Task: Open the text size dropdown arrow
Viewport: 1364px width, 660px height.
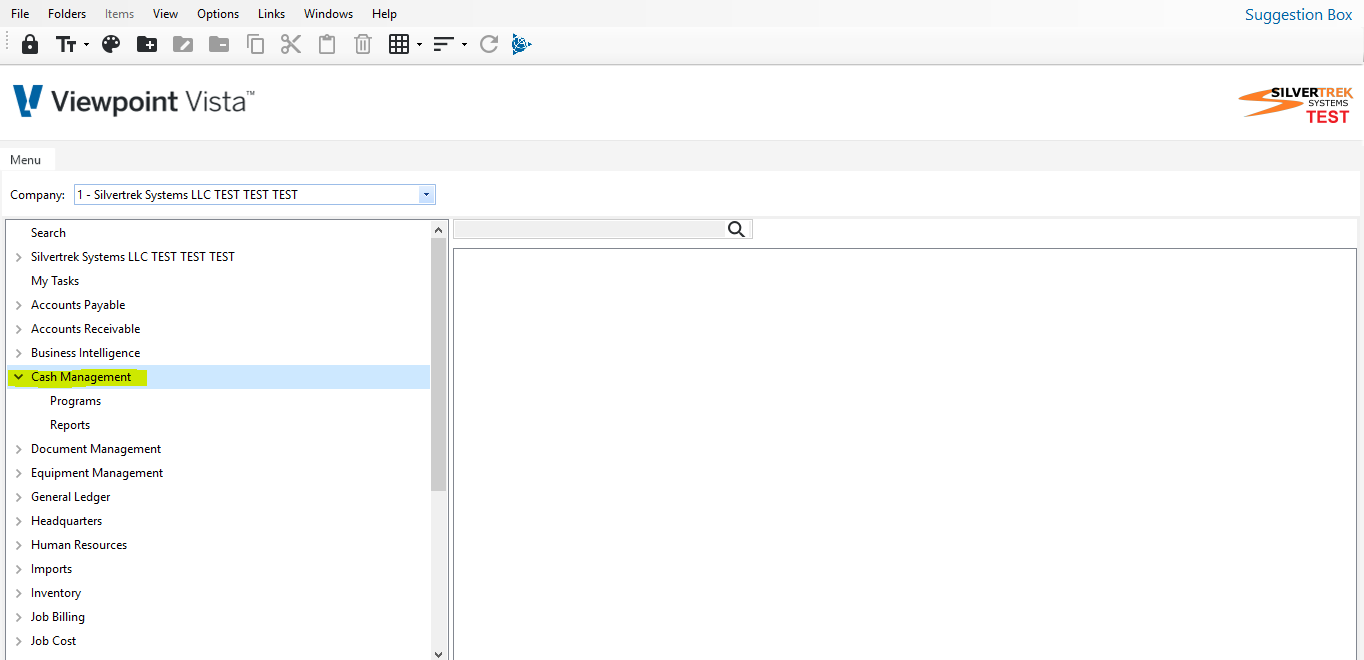Action: tap(87, 44)
